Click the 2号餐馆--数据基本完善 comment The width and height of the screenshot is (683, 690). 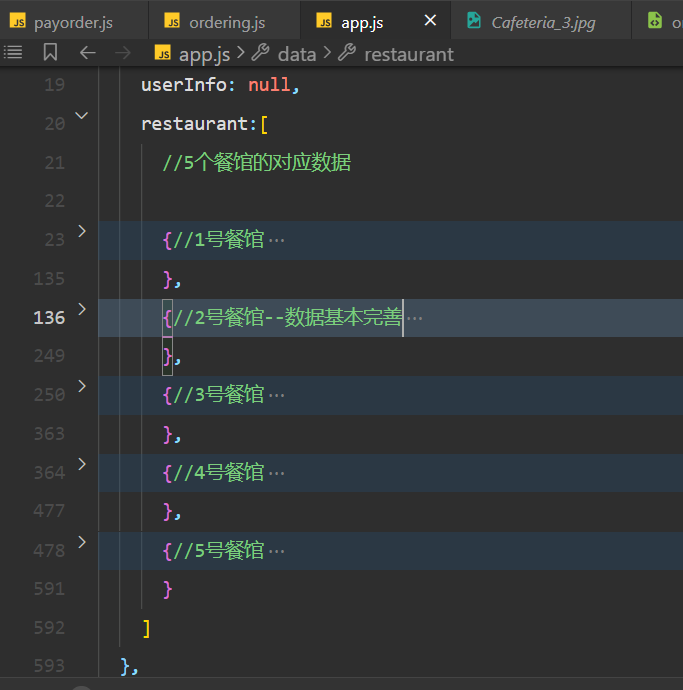point(287,318)
